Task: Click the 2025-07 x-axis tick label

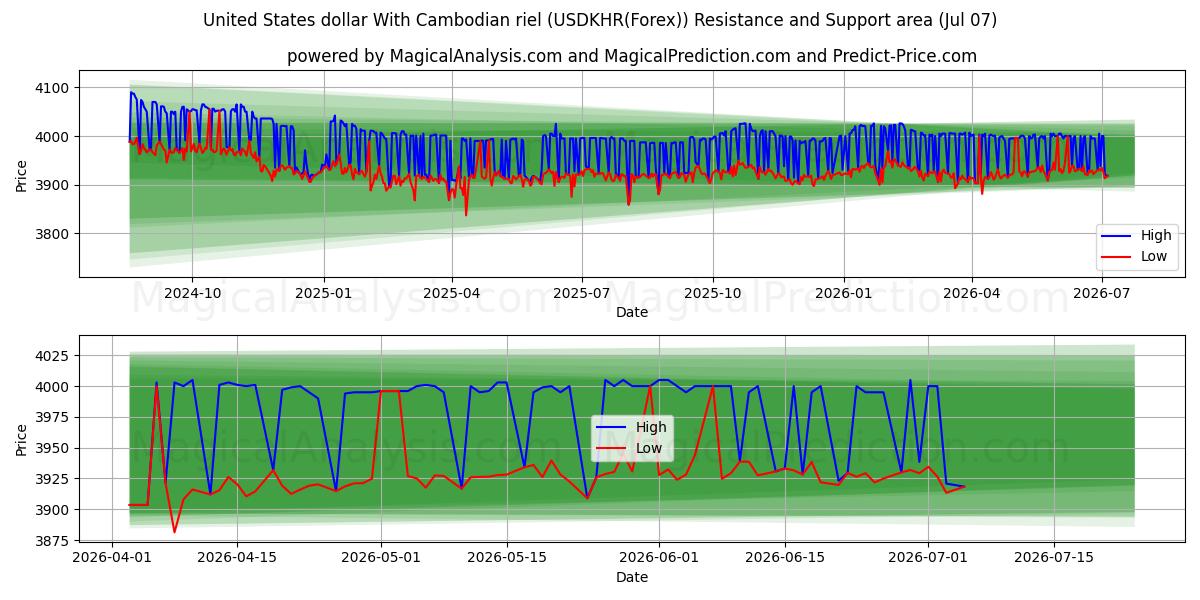Action: pyautogui.click(x=582, y=294)
